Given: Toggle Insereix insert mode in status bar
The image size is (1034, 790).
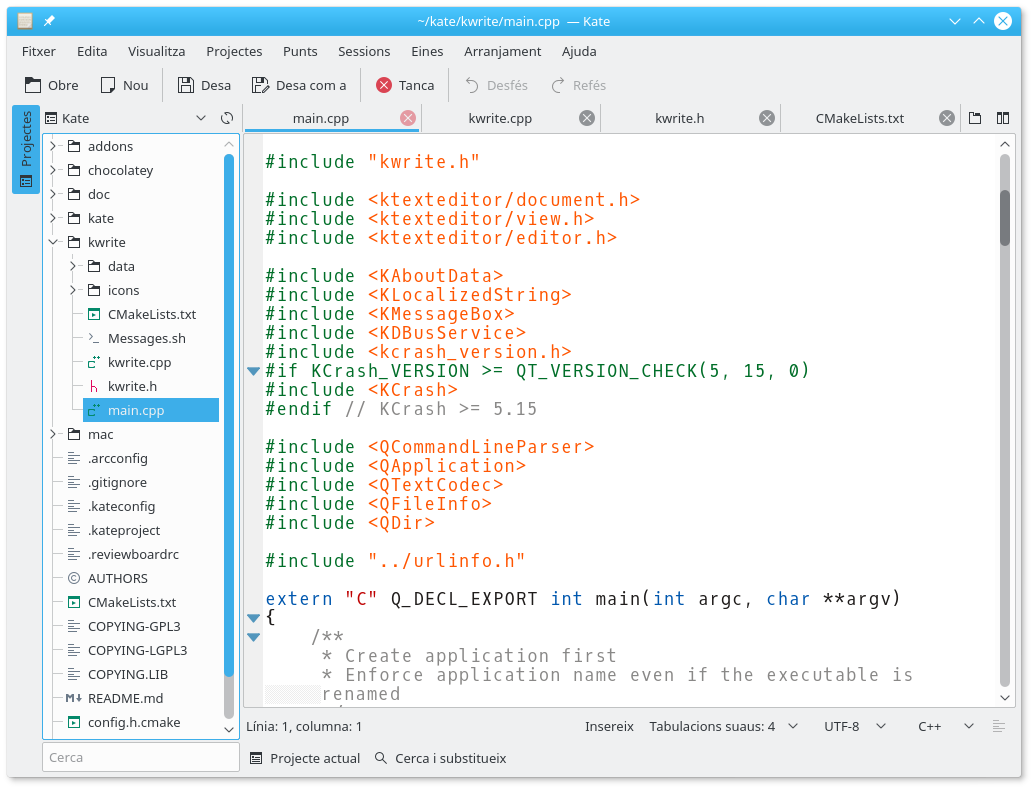Looking at the screenshot, I should click(x=609, y=727).
